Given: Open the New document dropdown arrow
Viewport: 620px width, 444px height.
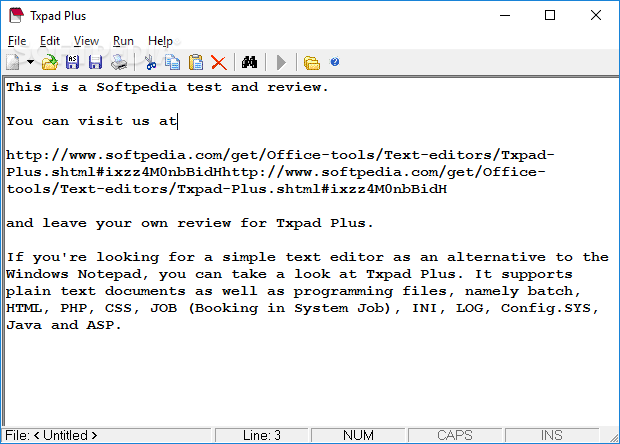Looking at the screenshot, I should pyautogui.click(x=30, y=62).
